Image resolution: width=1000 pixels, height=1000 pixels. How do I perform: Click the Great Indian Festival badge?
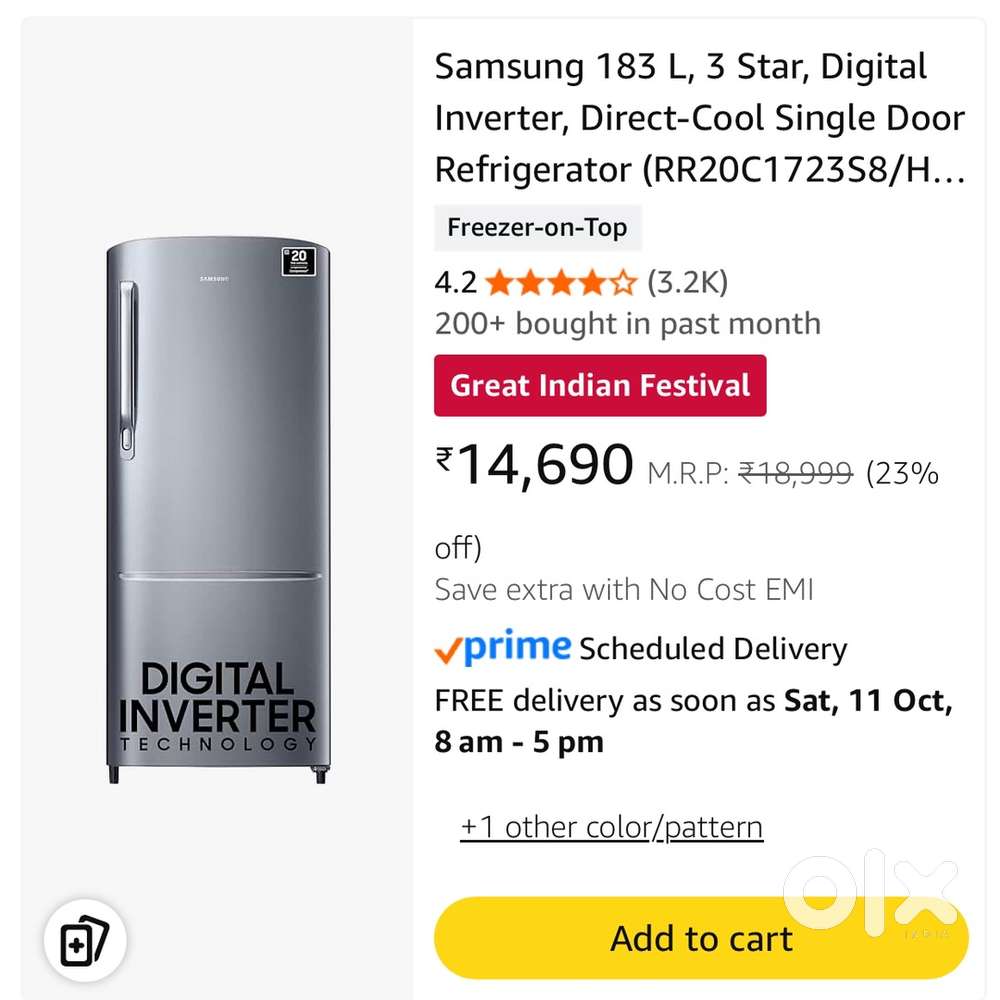pos(600,385)
